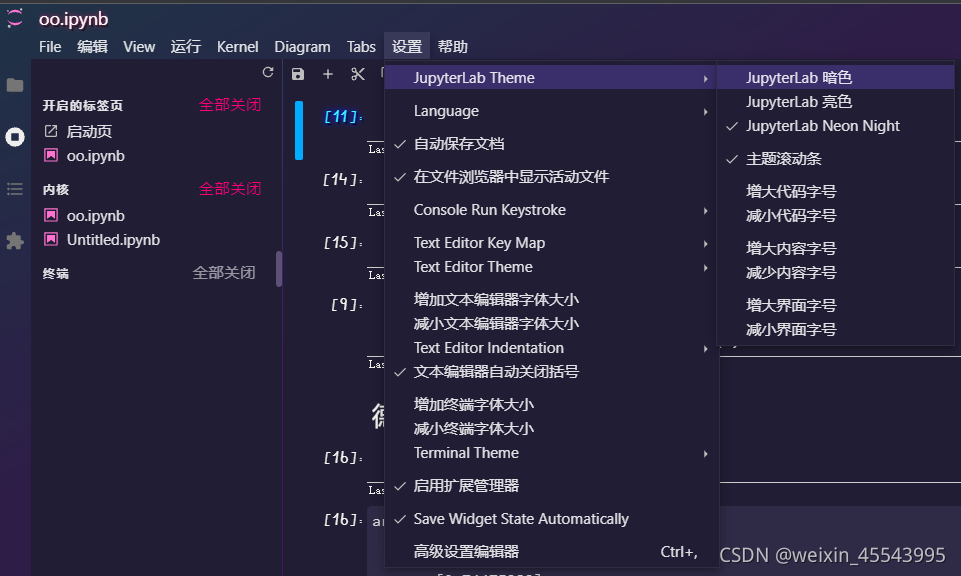Click 减少内容字号

[x=835, y=273]
